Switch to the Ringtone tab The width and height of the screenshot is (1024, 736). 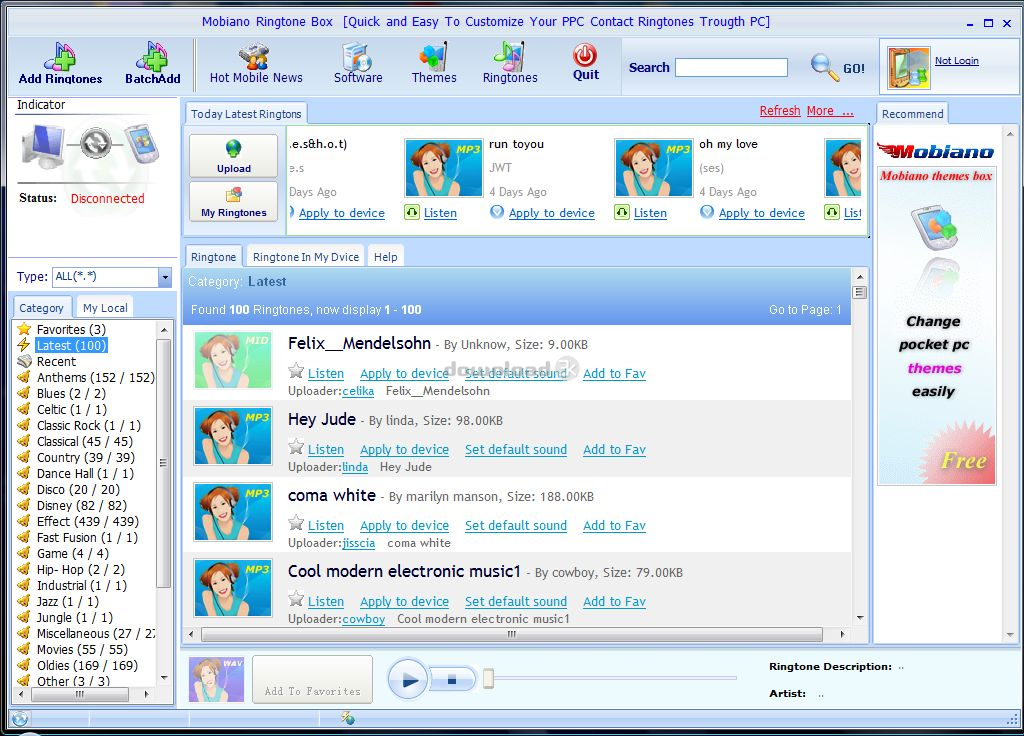(x=214, y=257)
